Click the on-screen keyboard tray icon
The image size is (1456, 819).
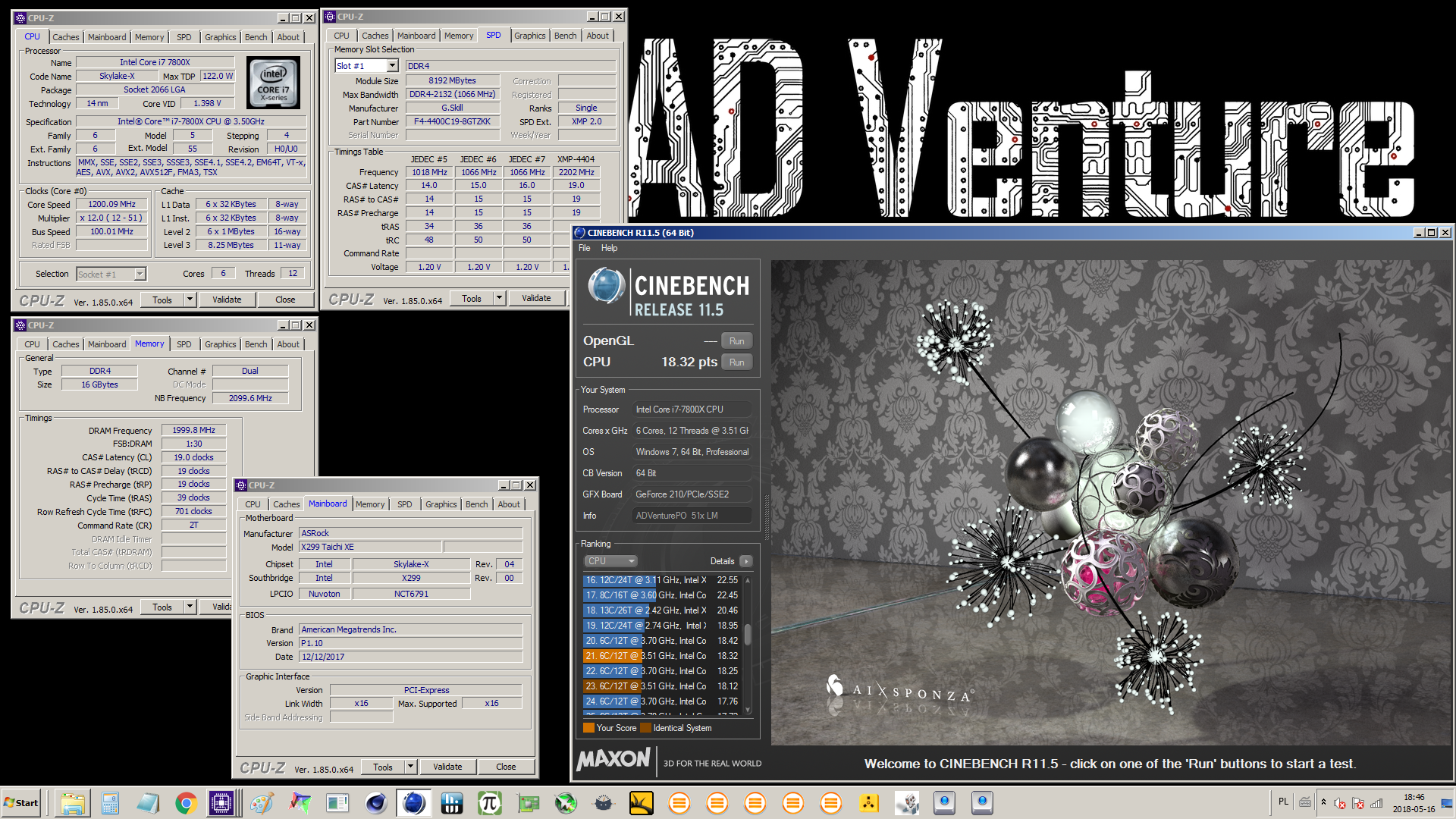click(x=1305, y=802)
